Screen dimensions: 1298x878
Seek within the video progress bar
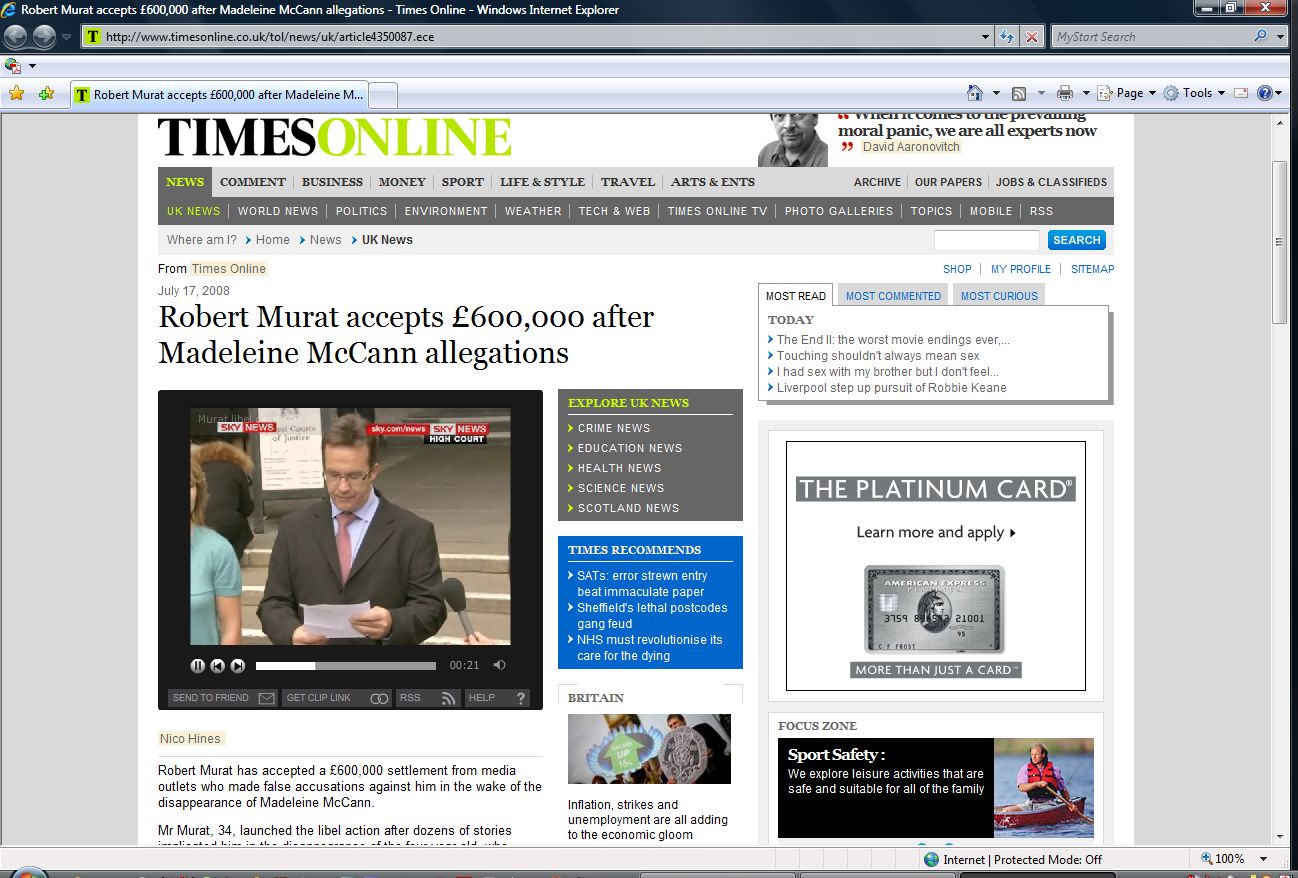(x=345, y=666)
